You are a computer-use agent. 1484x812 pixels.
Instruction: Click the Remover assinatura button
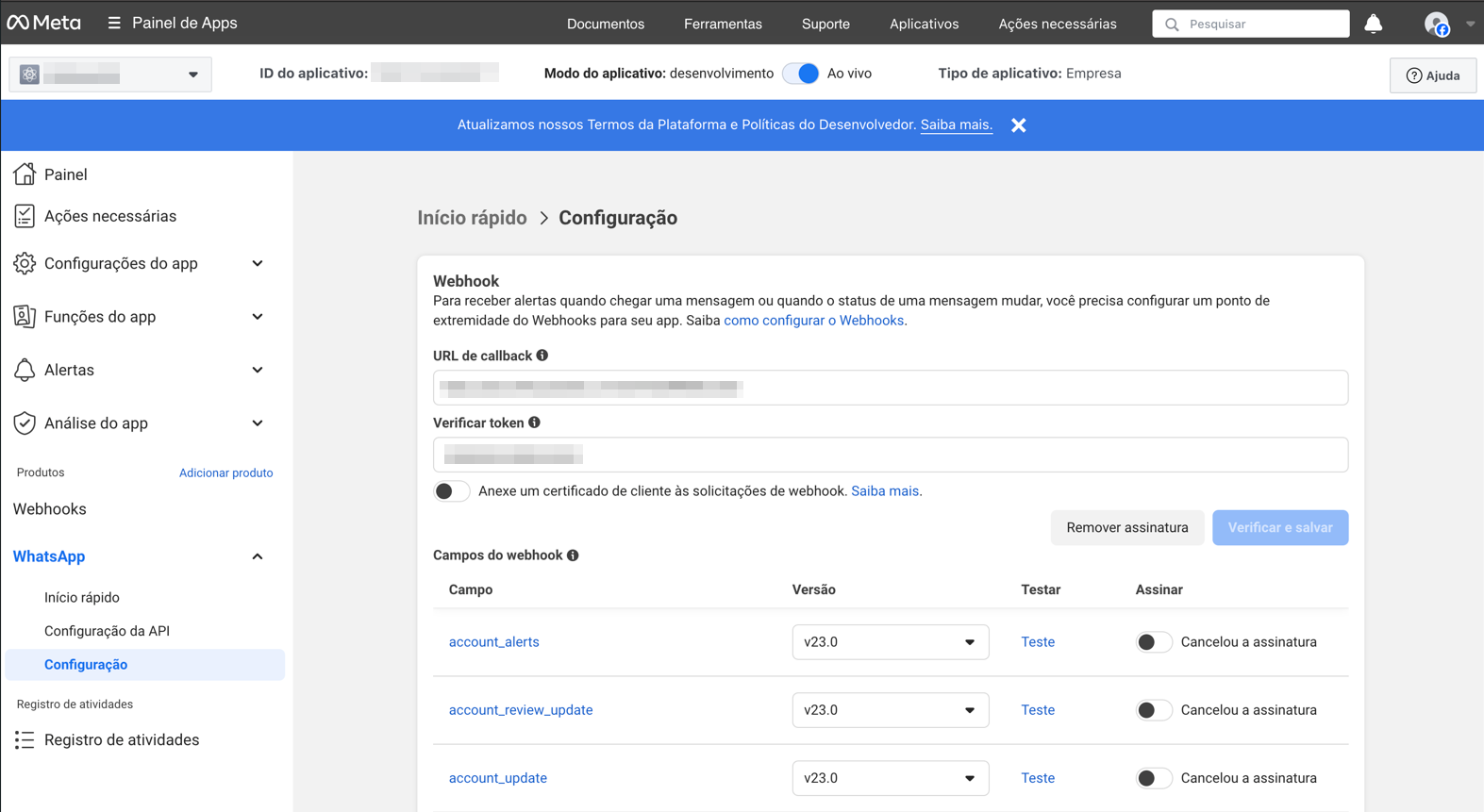pyautogui.click(x=1126, y=527)
